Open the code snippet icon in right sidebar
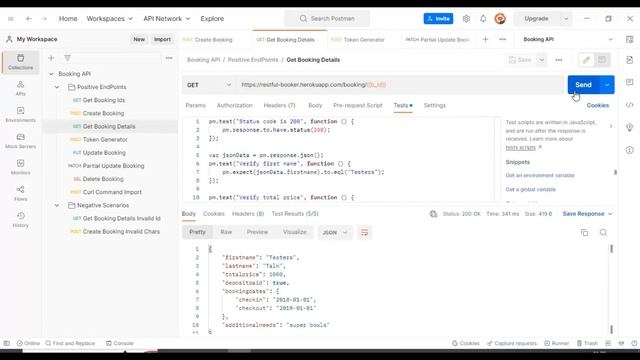This screenshot has width=640, height=360. click(x=629, y=105)
